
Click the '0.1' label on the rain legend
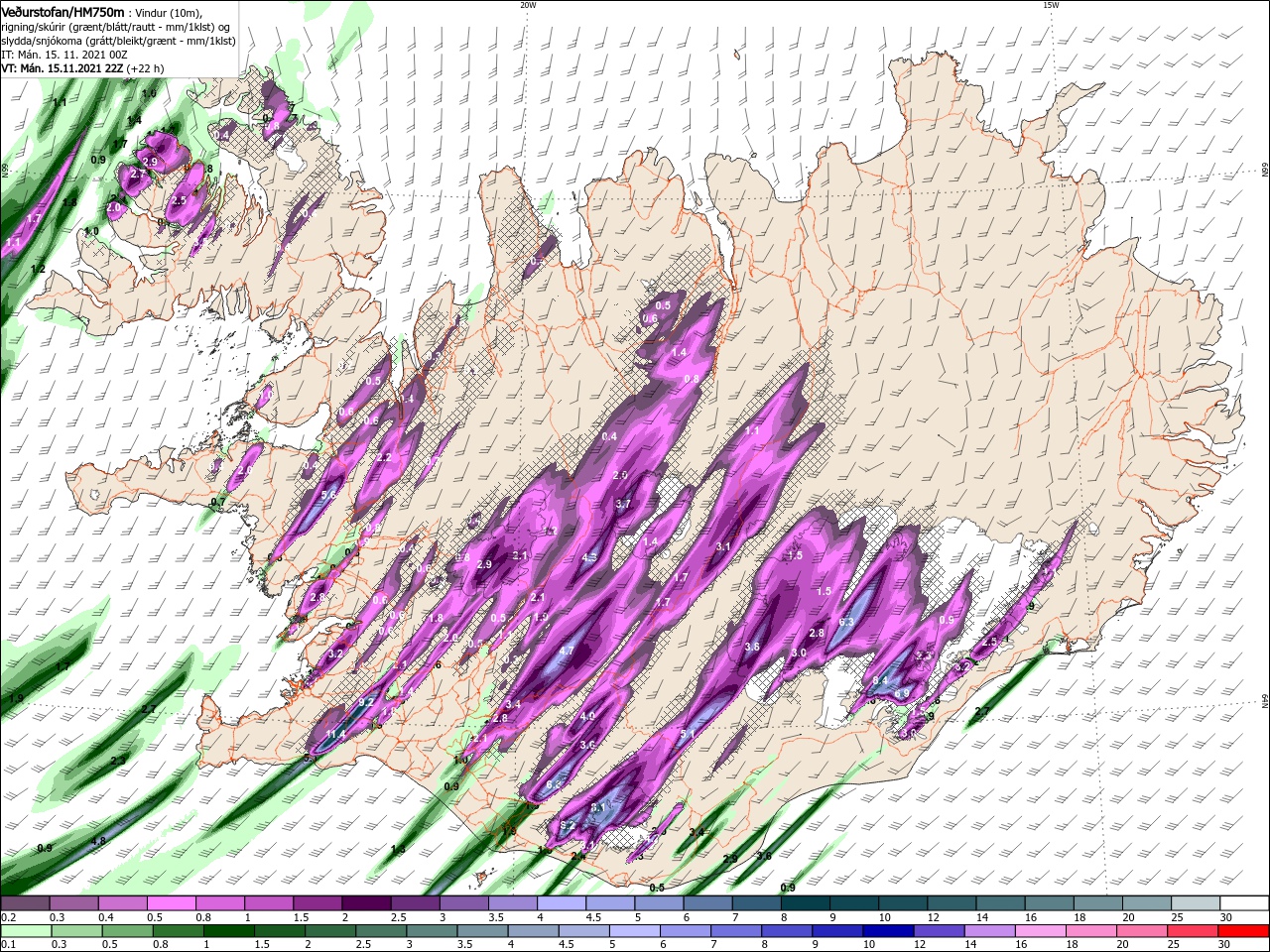[9, 945]
